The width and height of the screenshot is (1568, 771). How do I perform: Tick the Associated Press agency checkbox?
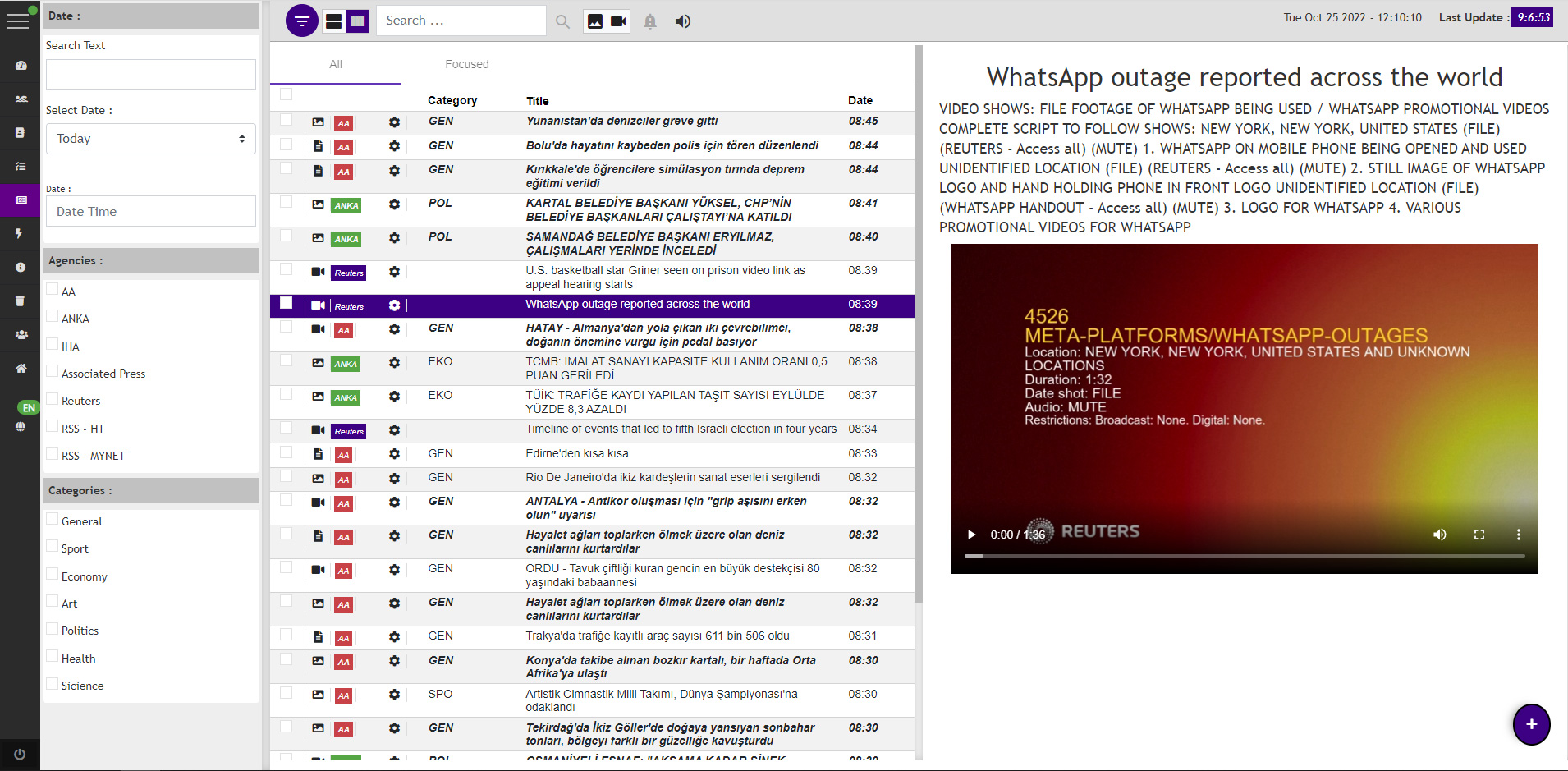(53, 371)
